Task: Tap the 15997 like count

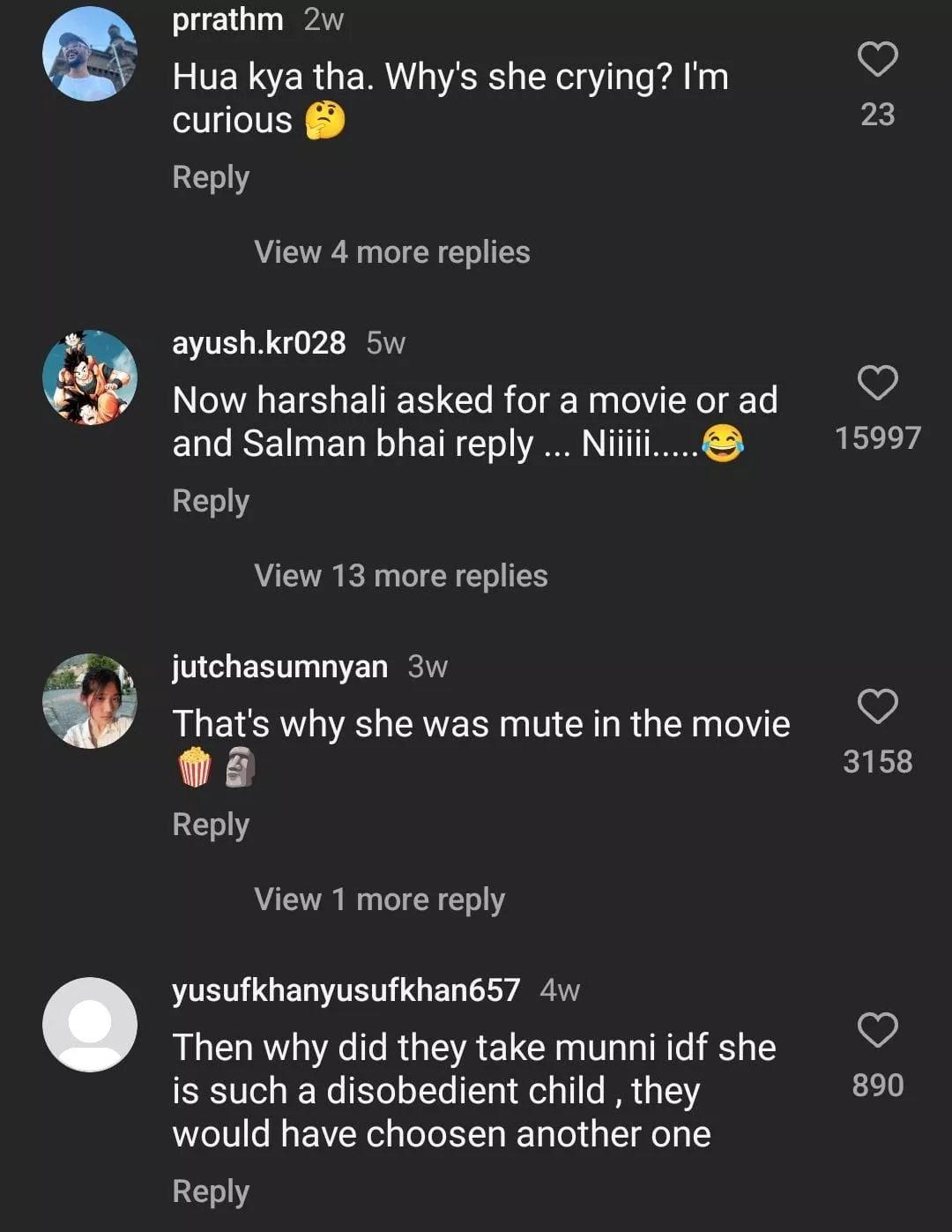Action: tap(877, 438)
